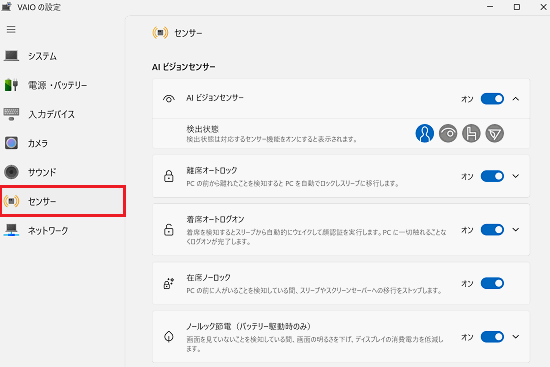
Task: Open the 電源・バッテリー settings page
Action: tap(62, 85)
